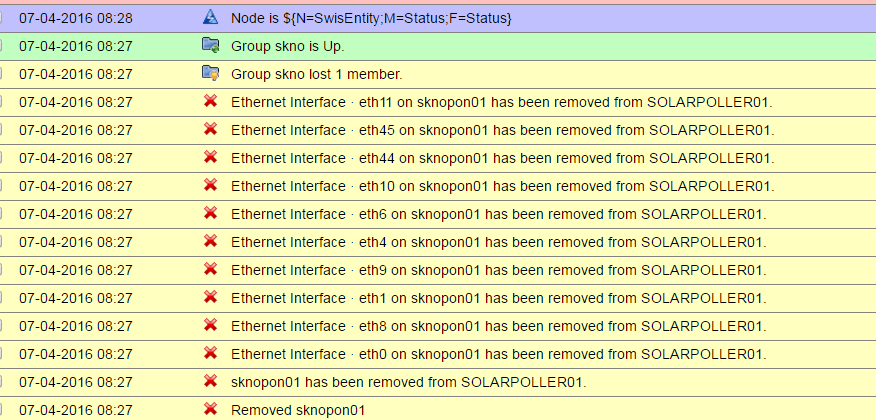Check the box on the eth9 removed row
The image size is (876, 420).
click(2, 269)
